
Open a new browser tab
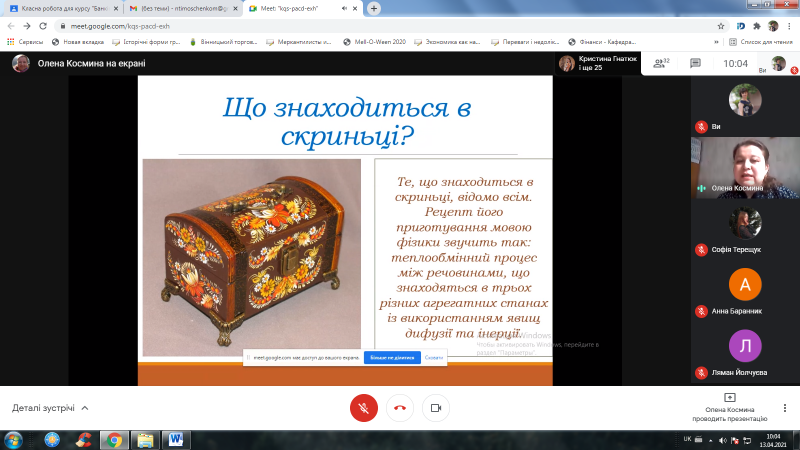374,9
